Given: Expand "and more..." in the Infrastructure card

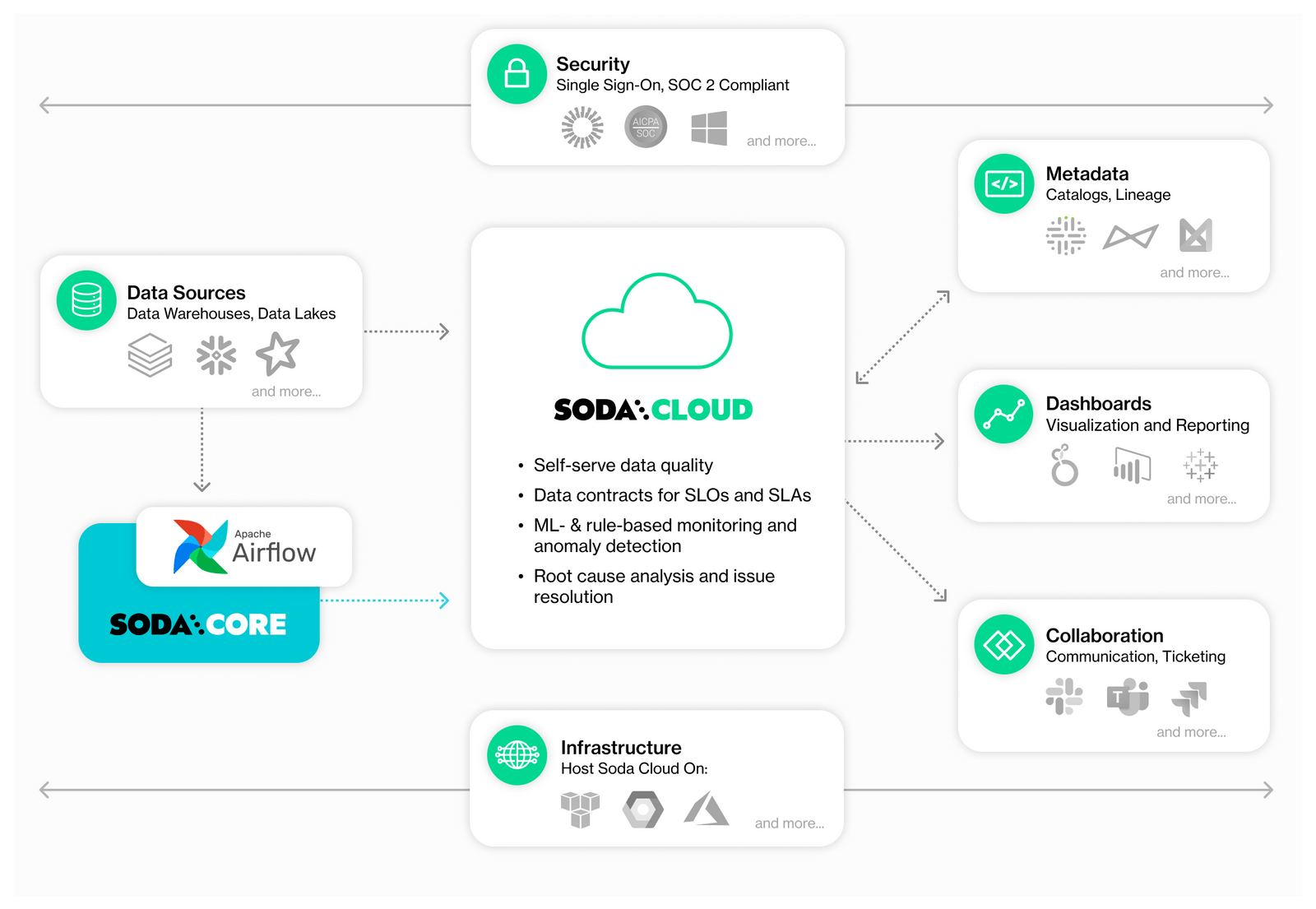Looking at the screenshot, I should (789, 823).
